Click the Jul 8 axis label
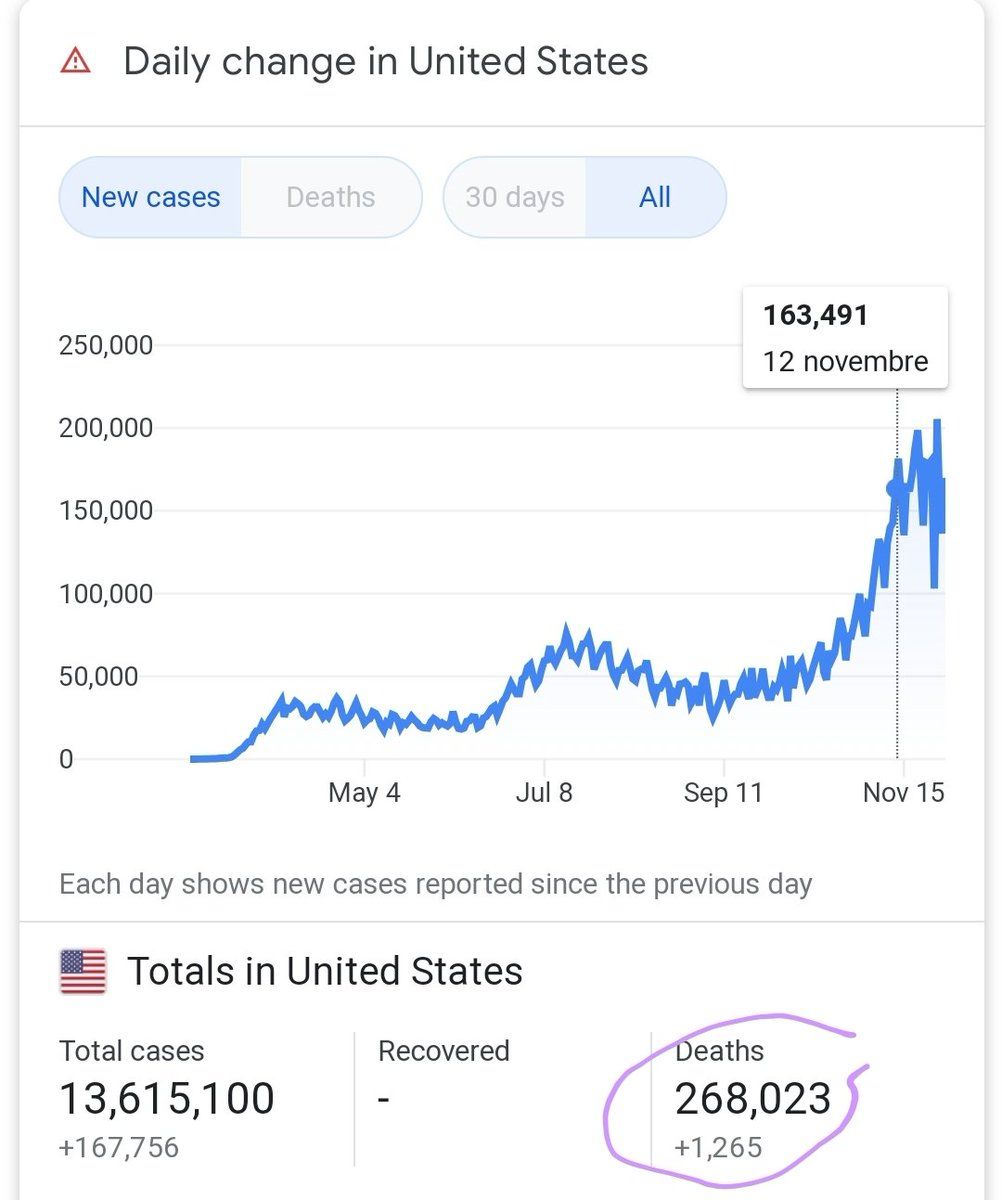 coord(544,793)
